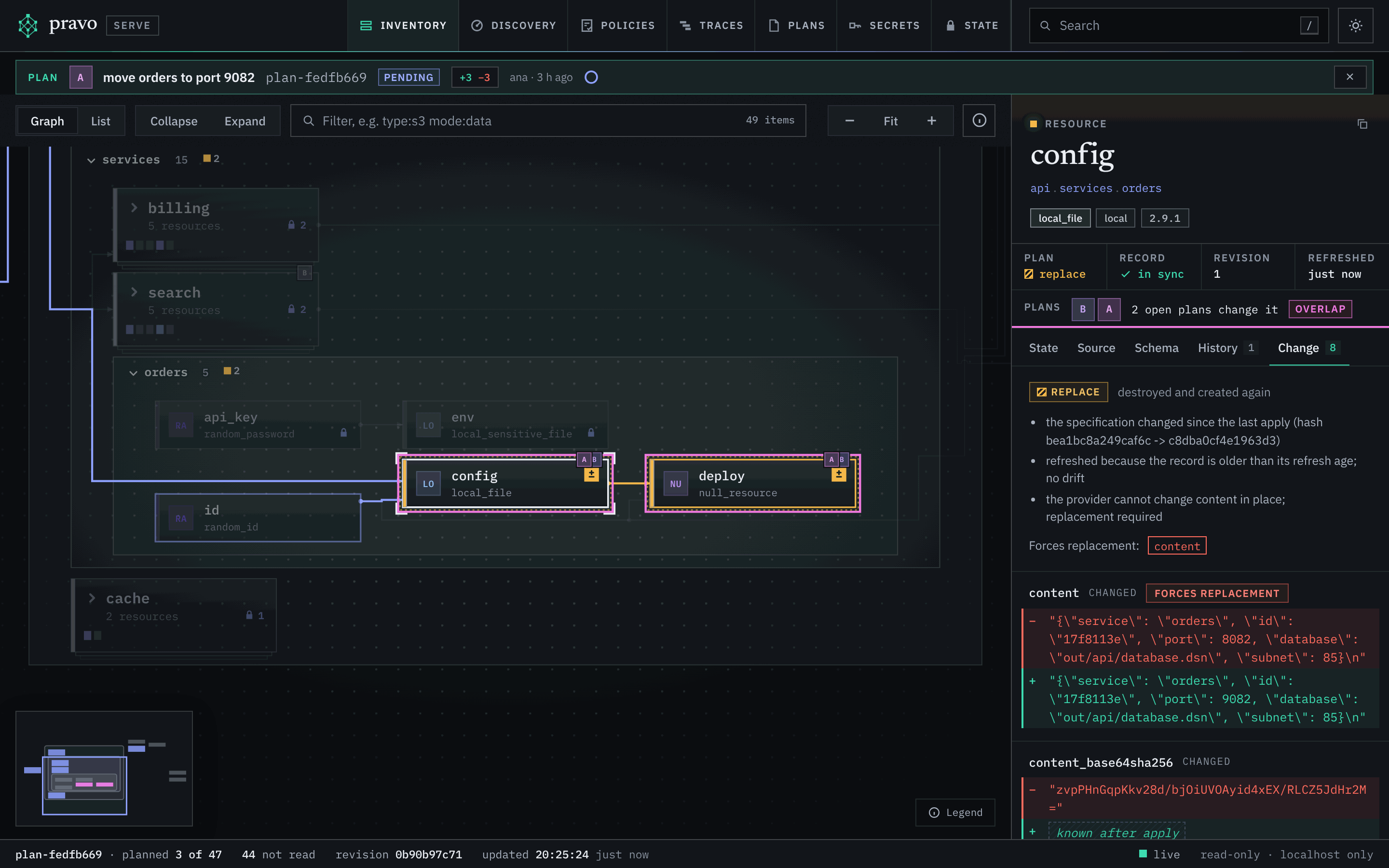Open the Legend panel
Image resolution: width=1389 pixels, height=868 pixels.
pos(955,813)
